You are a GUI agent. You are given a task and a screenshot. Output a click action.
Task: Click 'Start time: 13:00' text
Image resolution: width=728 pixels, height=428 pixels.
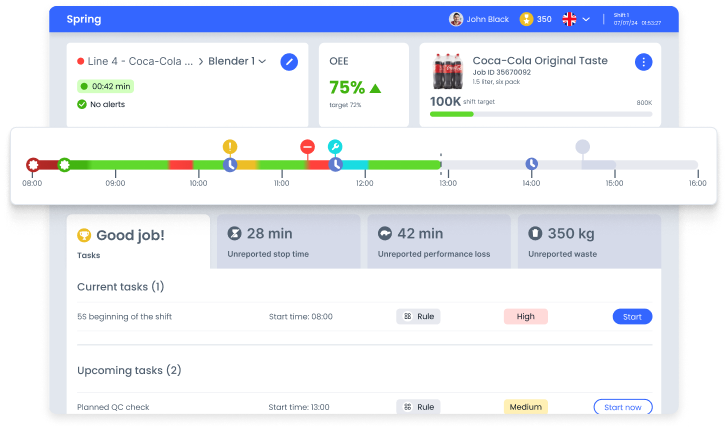point(299,407)
